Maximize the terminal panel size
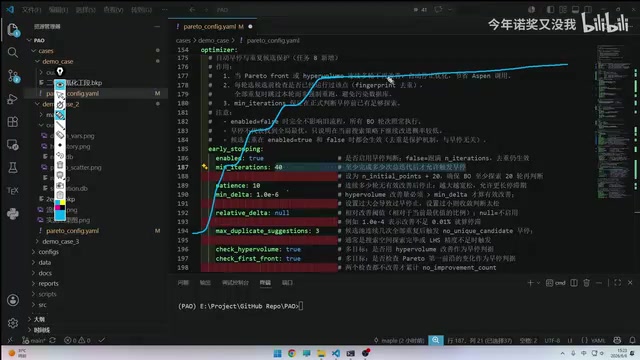This screenshot has width=640, height=360. coord(618,282)
